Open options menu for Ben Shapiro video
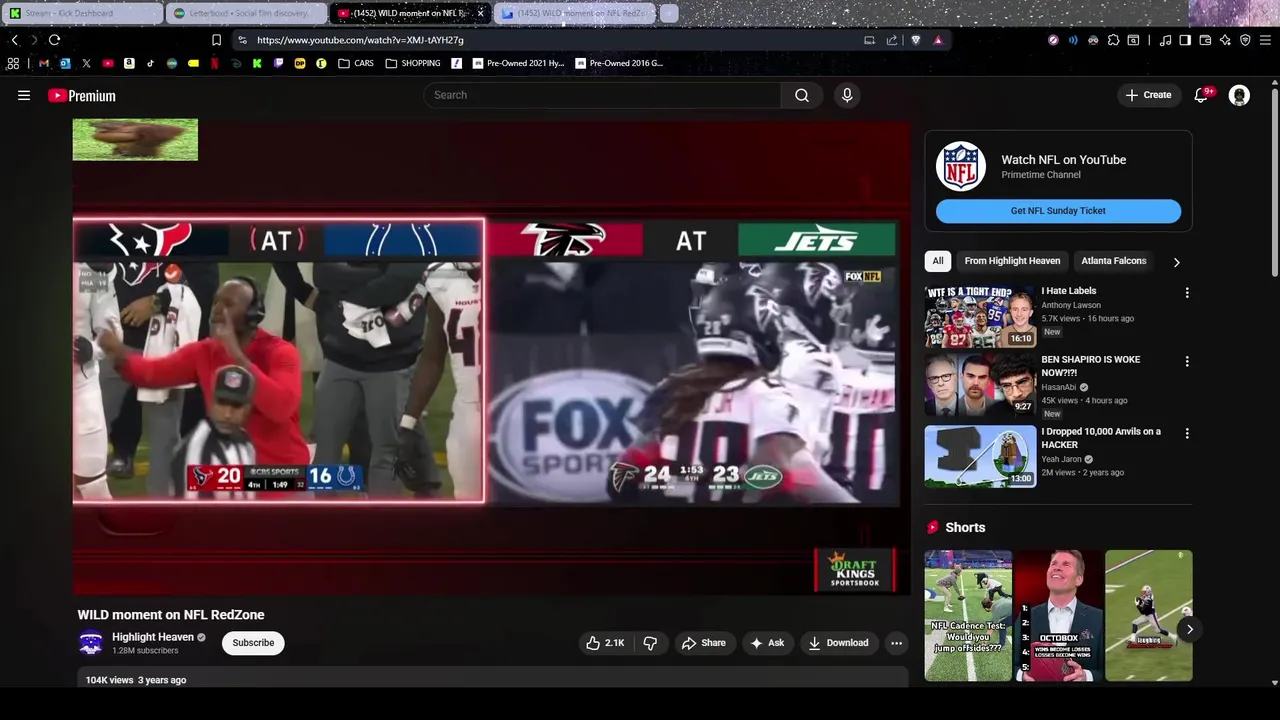 pos(1187,361)
